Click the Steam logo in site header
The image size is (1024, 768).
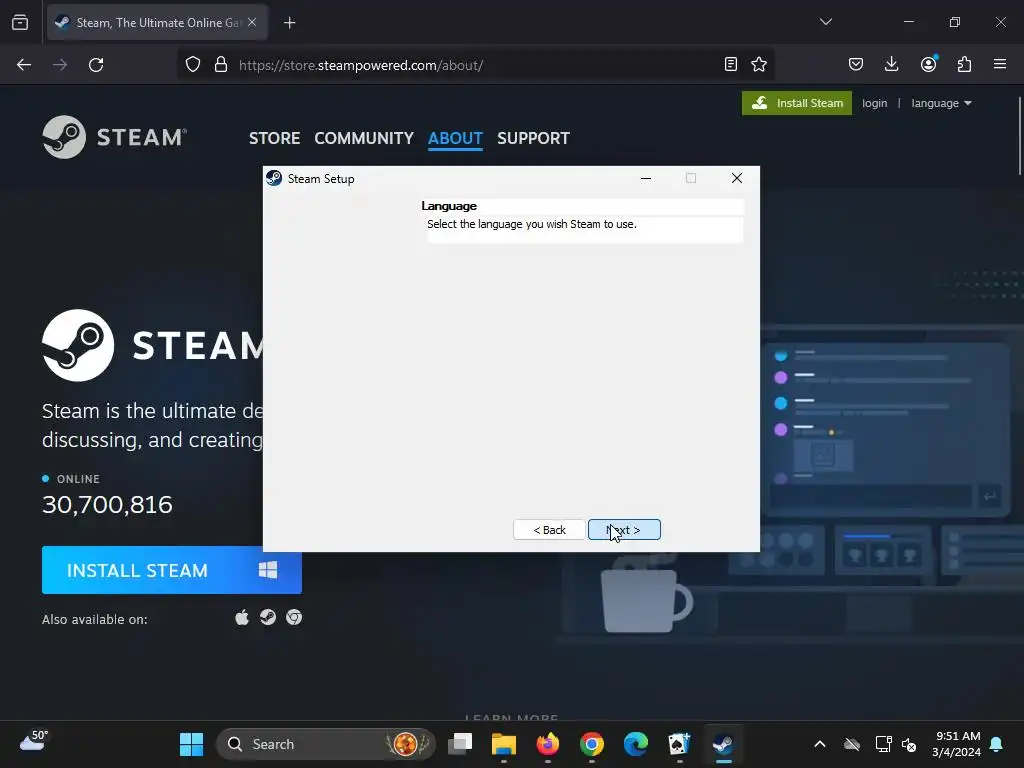(114, 137)
